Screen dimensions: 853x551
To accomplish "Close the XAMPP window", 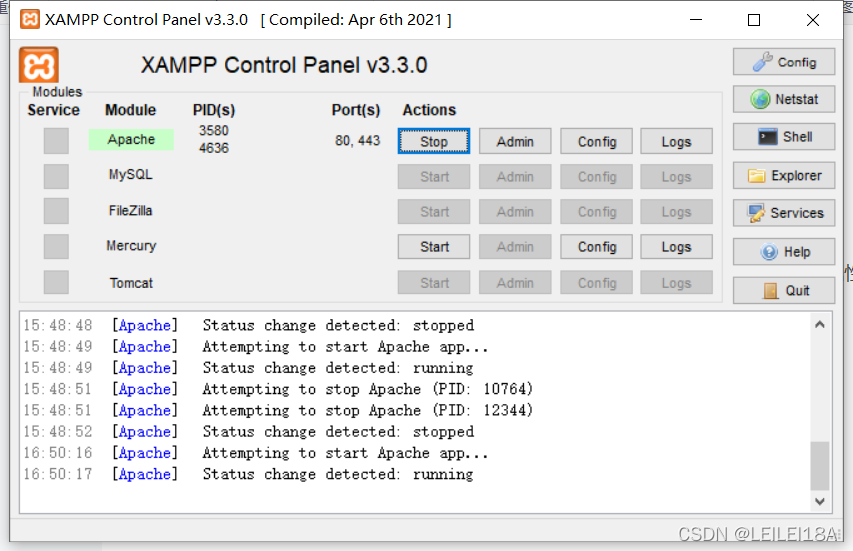I will click(813, 20).
